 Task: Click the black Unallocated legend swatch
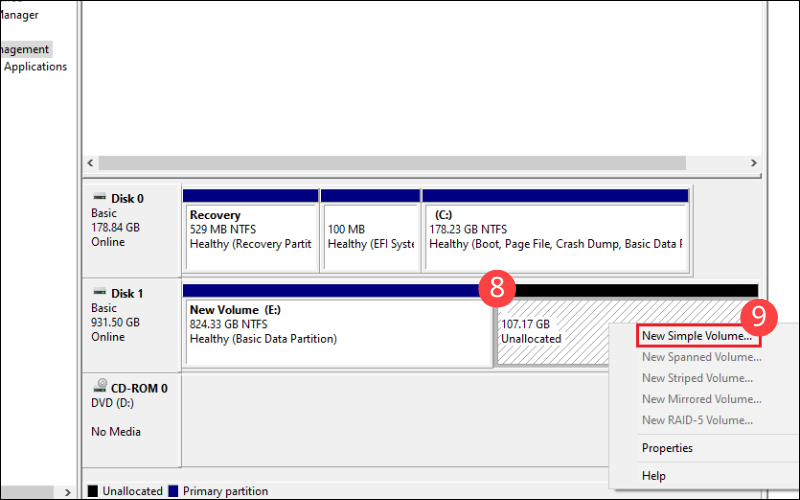(92, 491)
